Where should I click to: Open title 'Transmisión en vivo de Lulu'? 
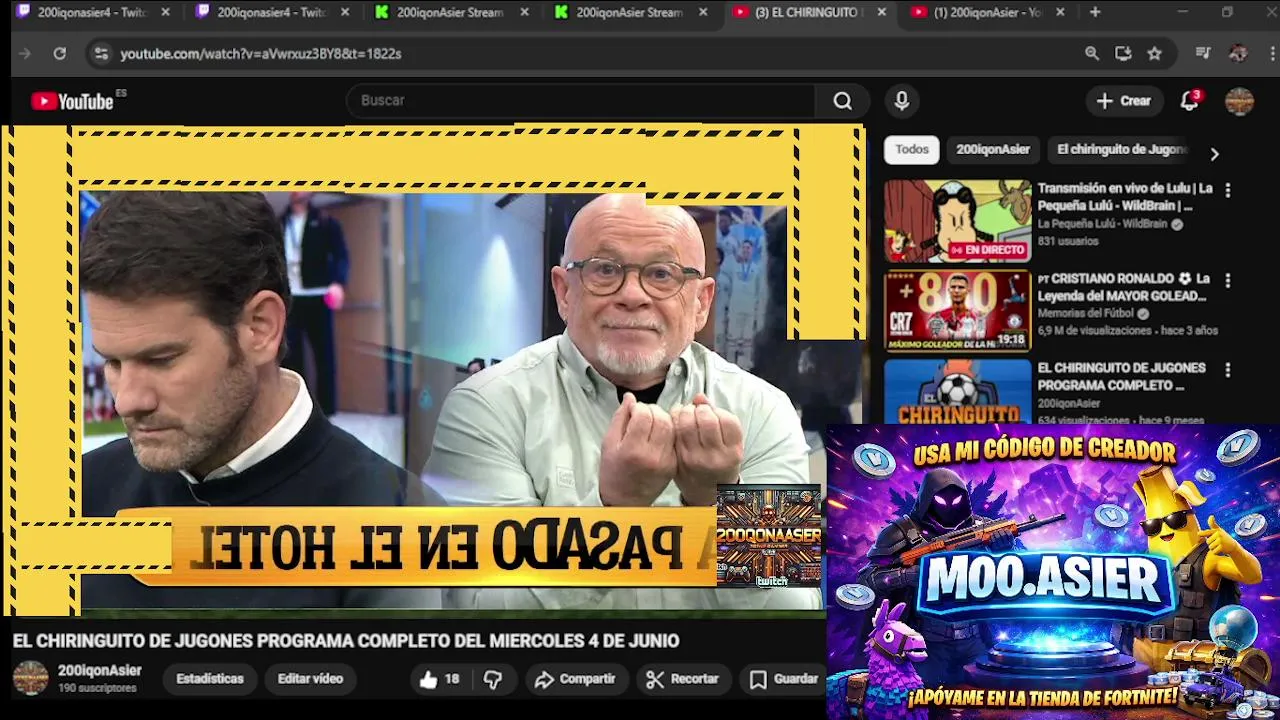point(1125,197)
